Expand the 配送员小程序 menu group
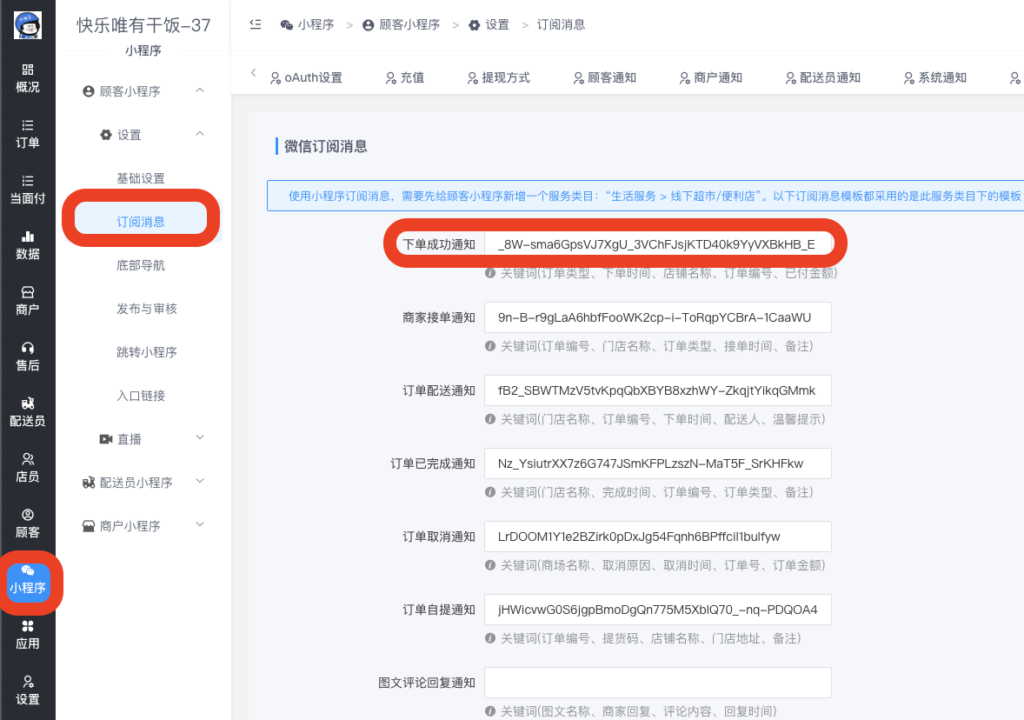 tap(138, 482)
